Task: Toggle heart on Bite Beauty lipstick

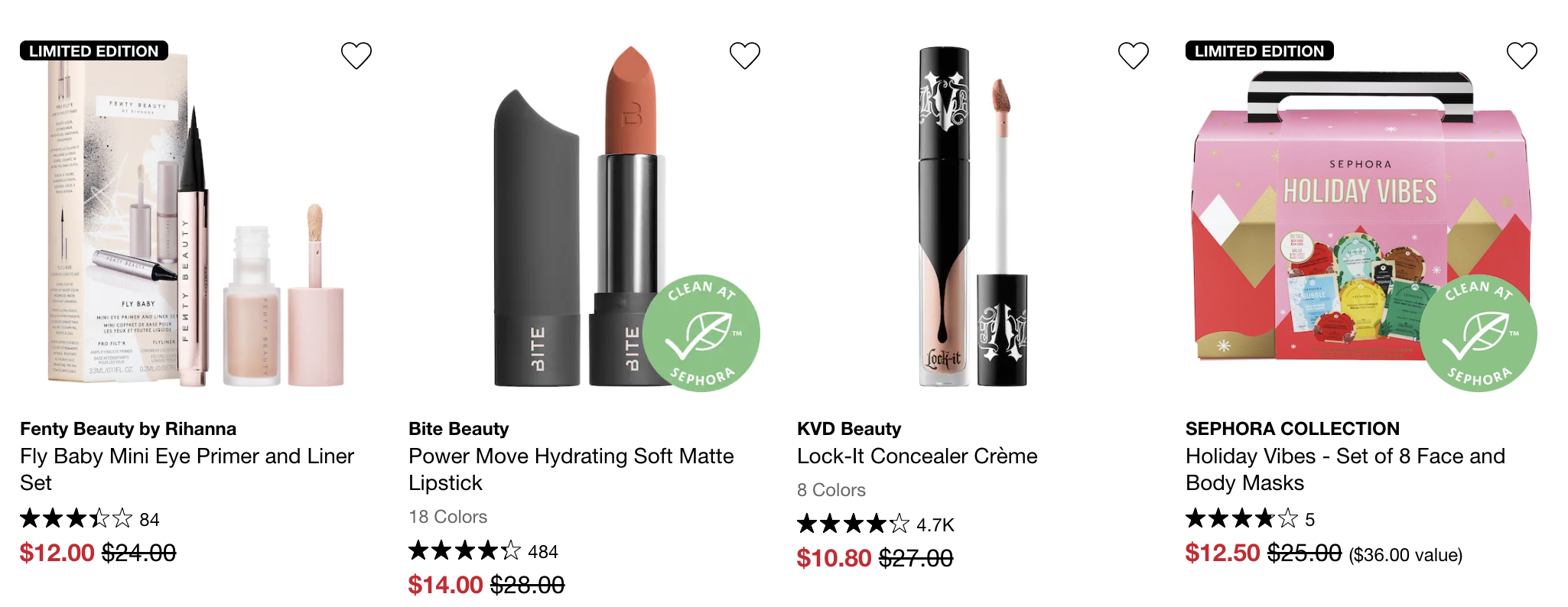Action: [745, 55]
